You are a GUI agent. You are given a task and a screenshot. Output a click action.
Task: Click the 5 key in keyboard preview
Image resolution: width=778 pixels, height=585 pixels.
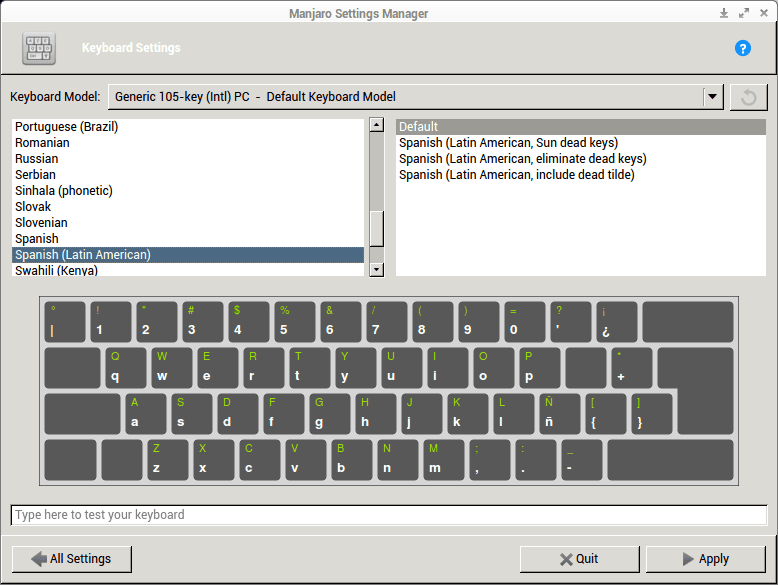point(295,322)
